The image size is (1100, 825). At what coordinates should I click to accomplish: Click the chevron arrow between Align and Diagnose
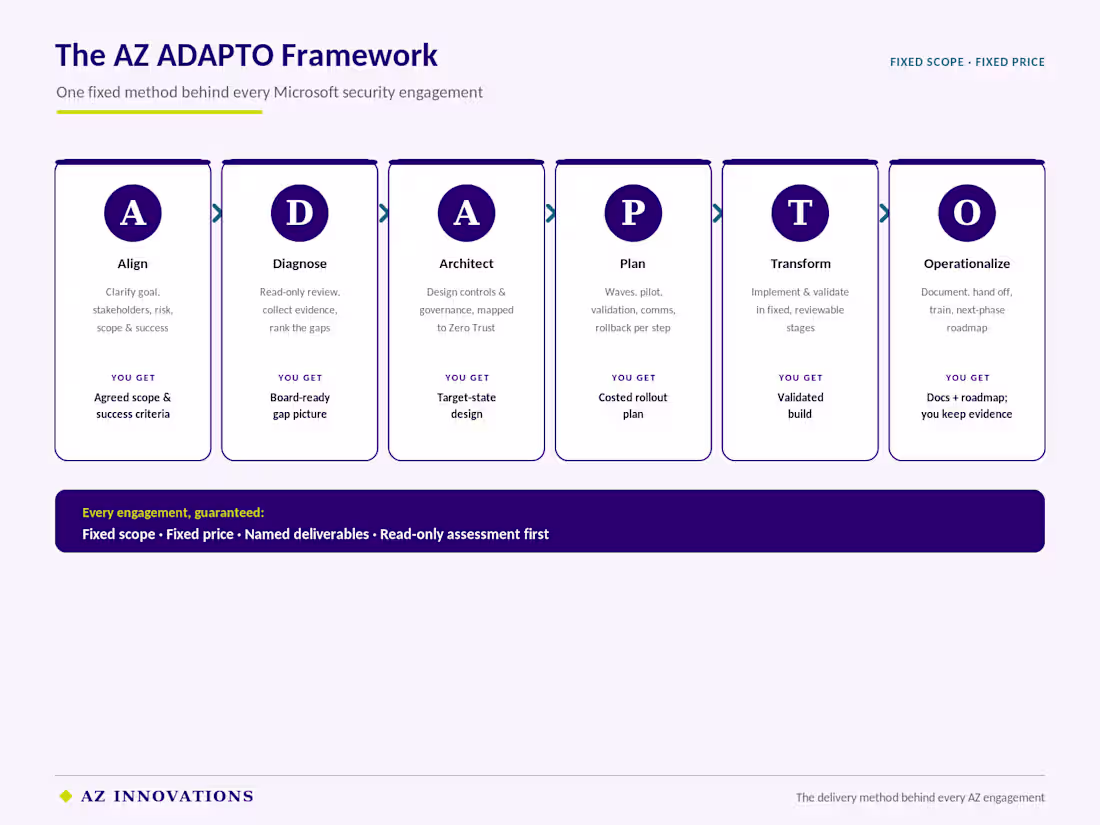(x=217, y=213)
